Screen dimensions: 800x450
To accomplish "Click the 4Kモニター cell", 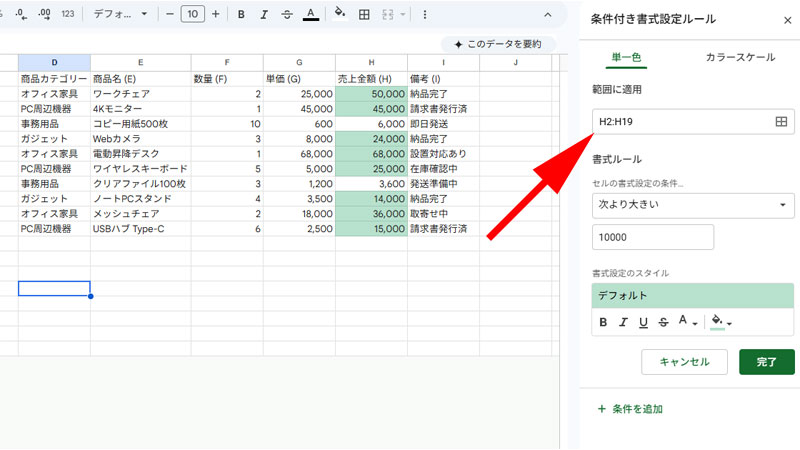I will coord(141,109).
